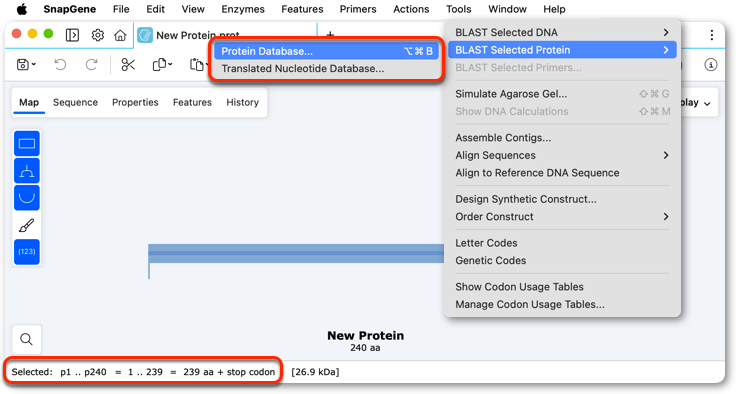Open the Window menu

507,9
